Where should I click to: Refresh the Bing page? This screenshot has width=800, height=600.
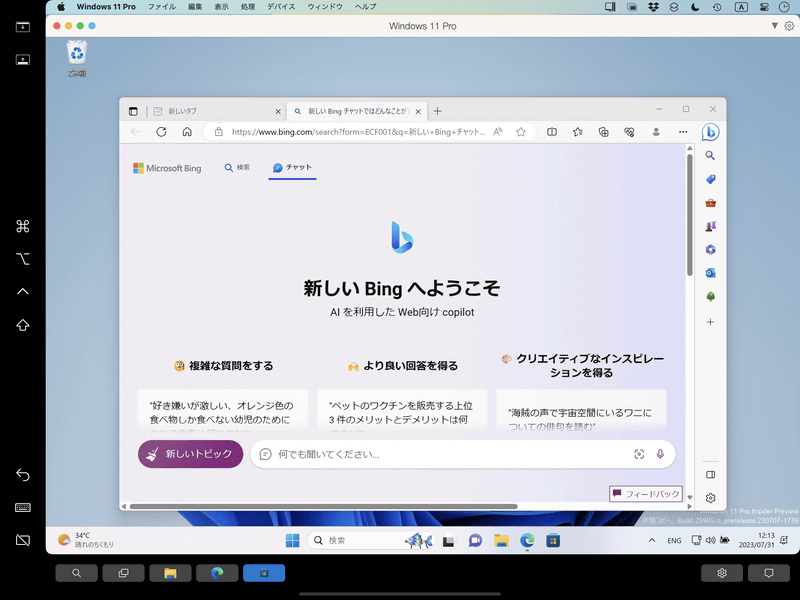pos(161,132)
